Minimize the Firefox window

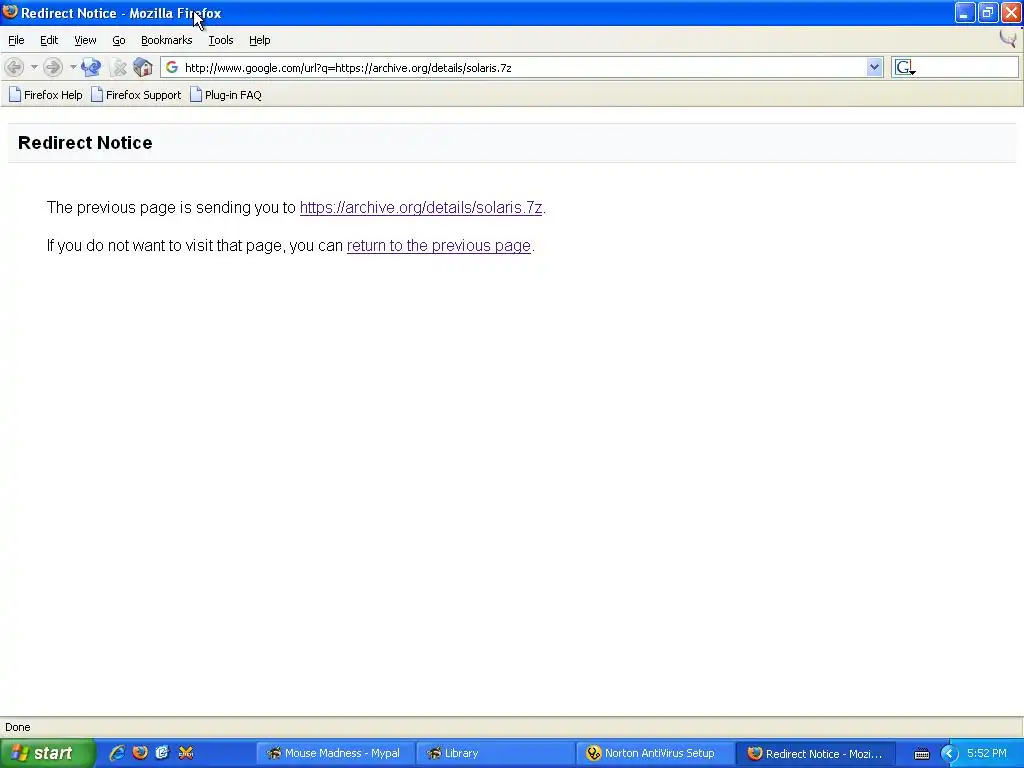pos(965,12)
